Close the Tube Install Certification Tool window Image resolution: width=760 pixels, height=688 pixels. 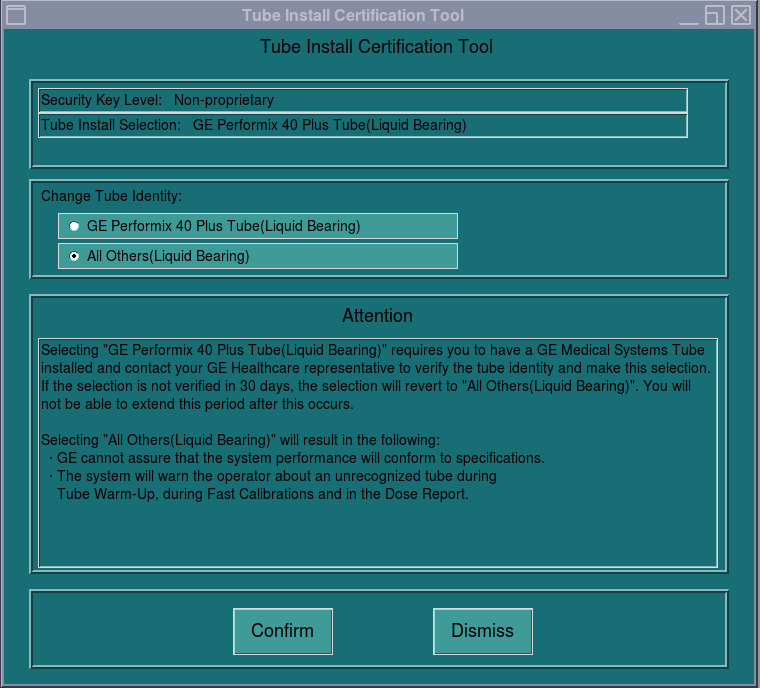pos(740,15)
